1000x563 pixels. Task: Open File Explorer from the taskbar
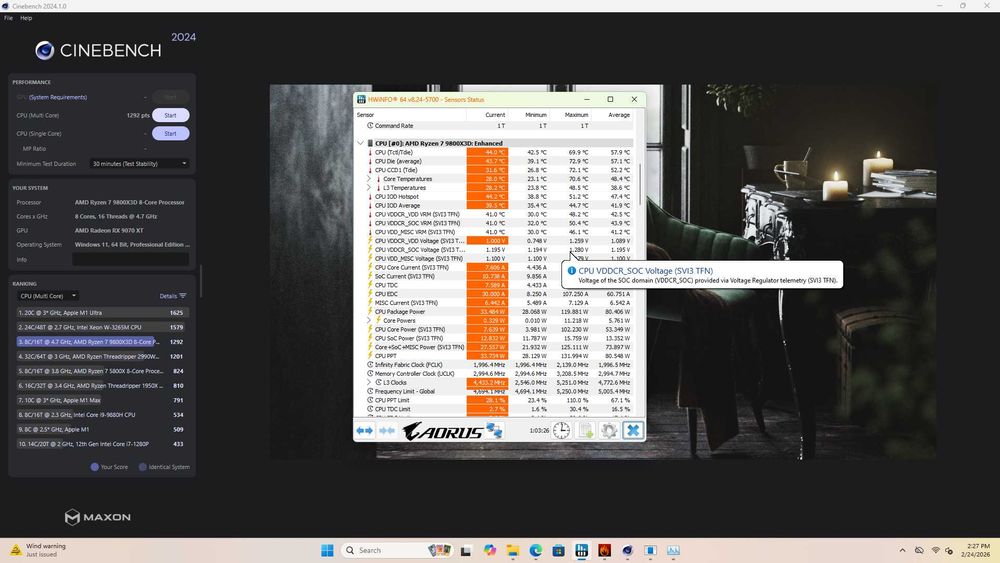513,550
